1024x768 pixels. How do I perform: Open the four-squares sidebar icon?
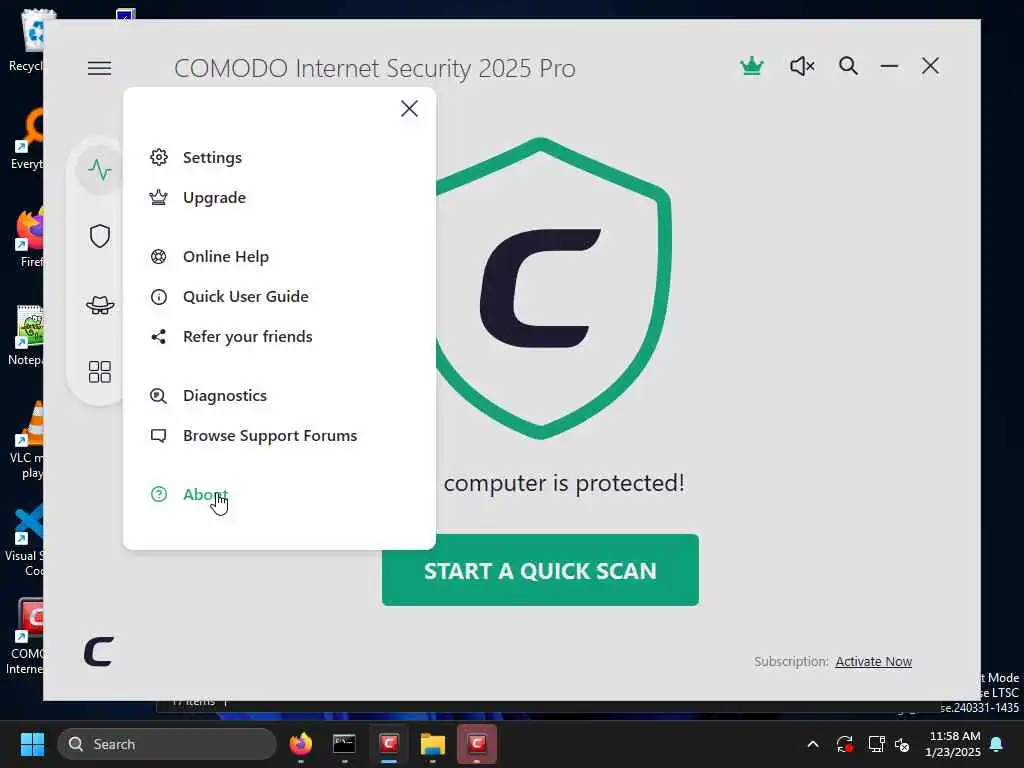100,372
